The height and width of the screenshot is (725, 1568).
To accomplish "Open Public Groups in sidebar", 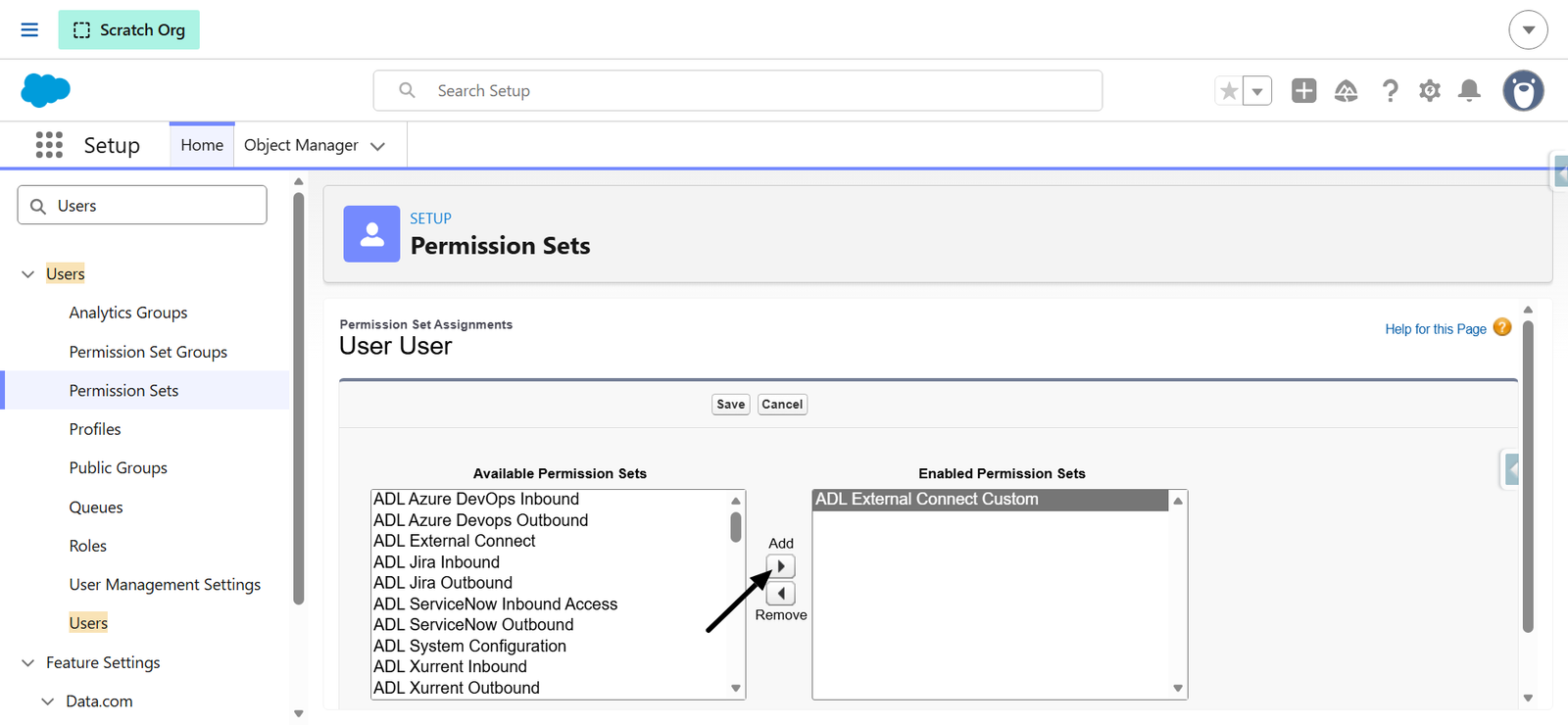I will (x=119, y=468).
